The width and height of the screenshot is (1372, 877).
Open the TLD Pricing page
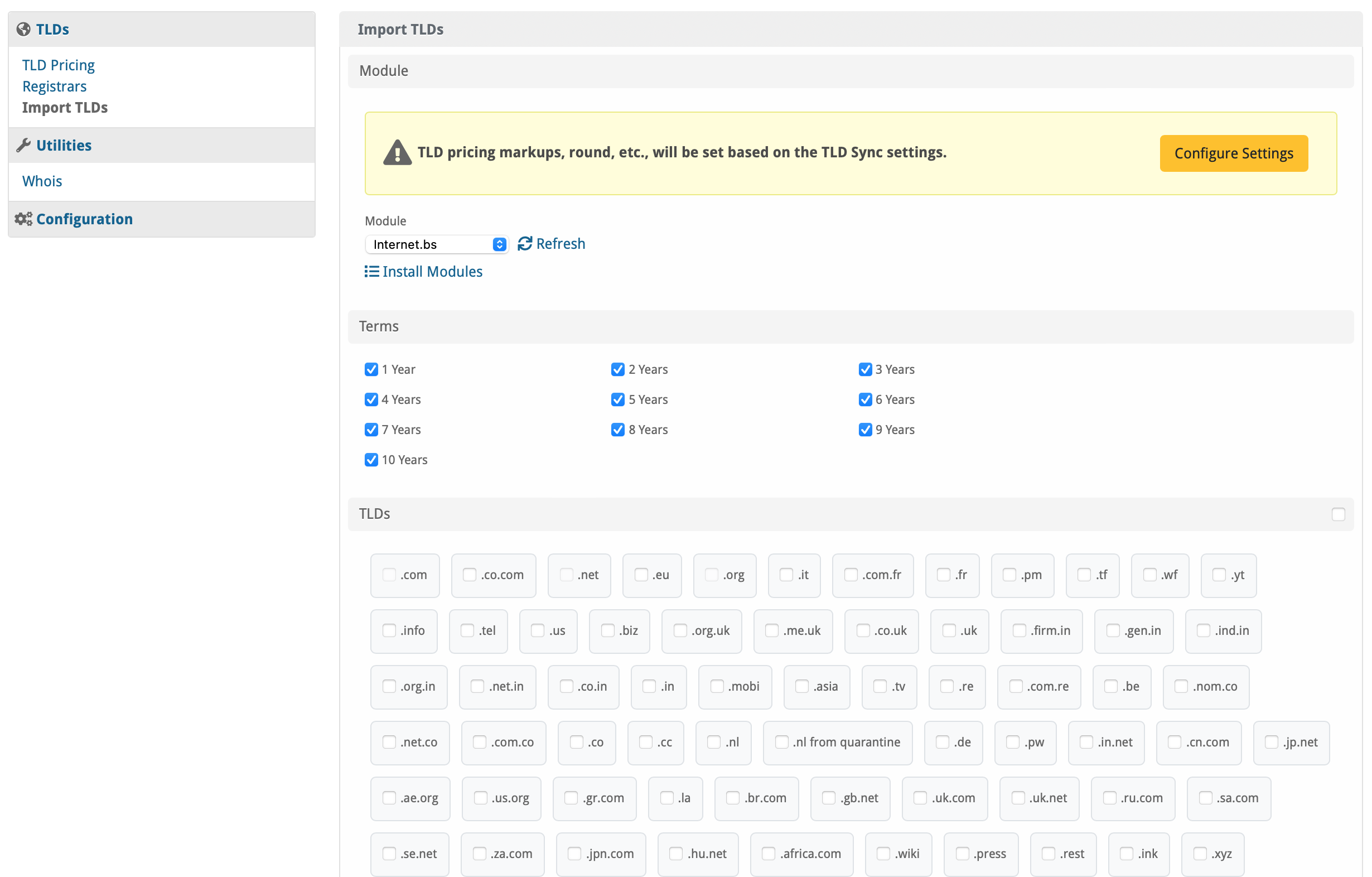pyautogui.click(x=58, y=65)
